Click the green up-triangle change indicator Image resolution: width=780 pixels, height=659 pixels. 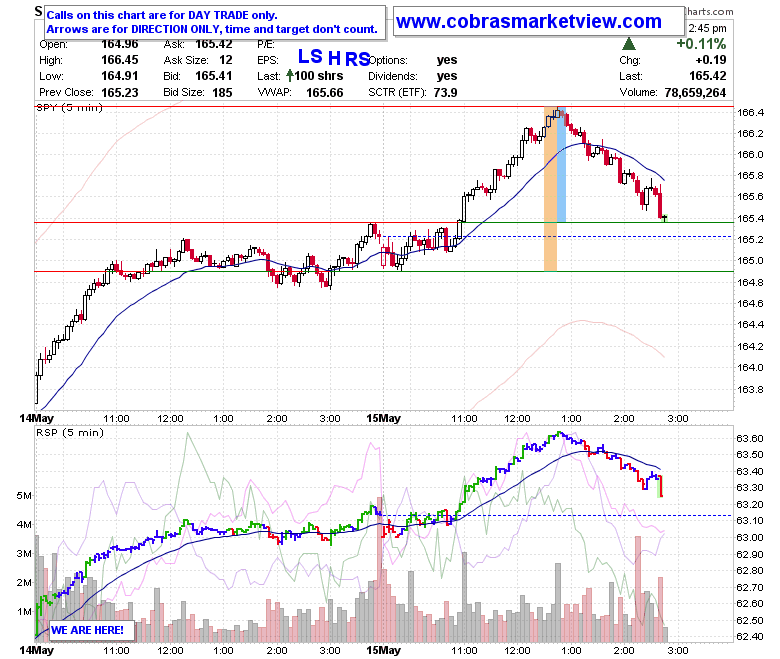coord(629,44)
